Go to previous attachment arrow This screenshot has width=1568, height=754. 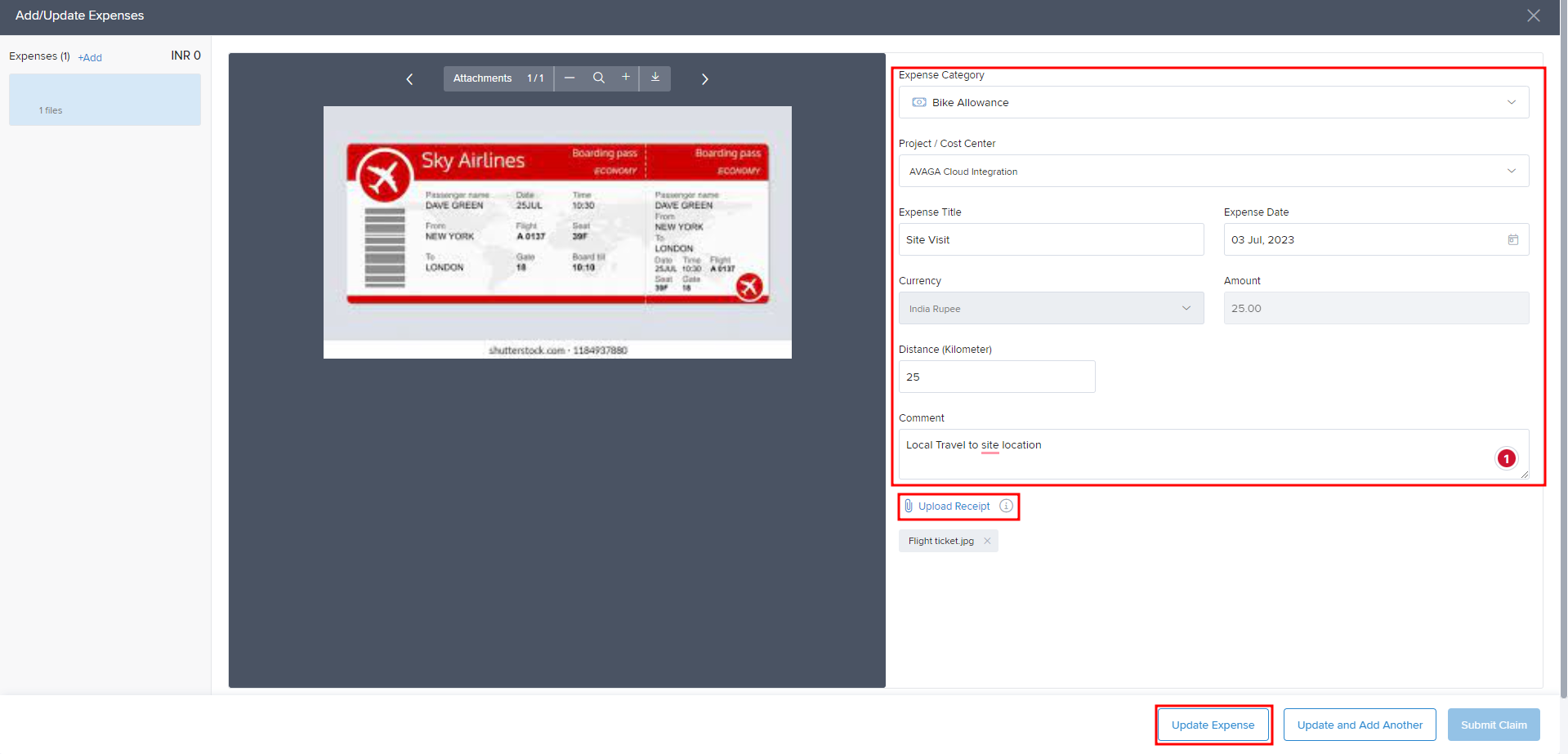(409, 79)
